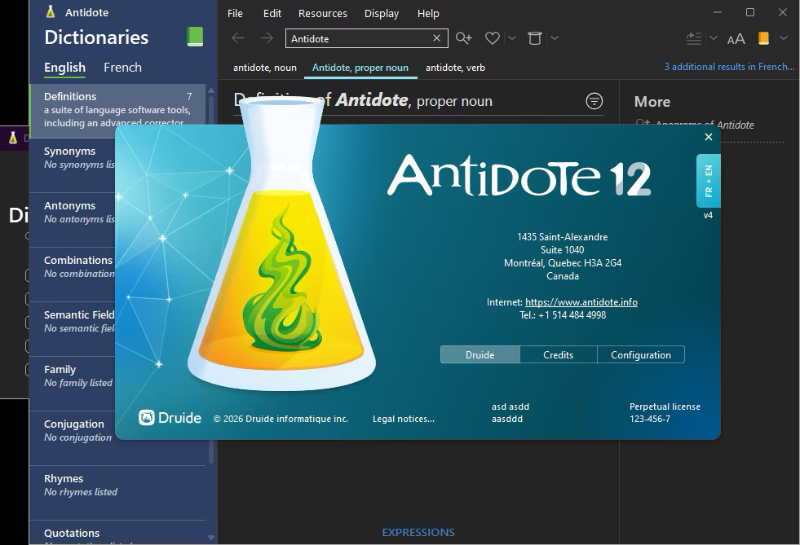Add the word to favourites heart icon

[492, 38]
